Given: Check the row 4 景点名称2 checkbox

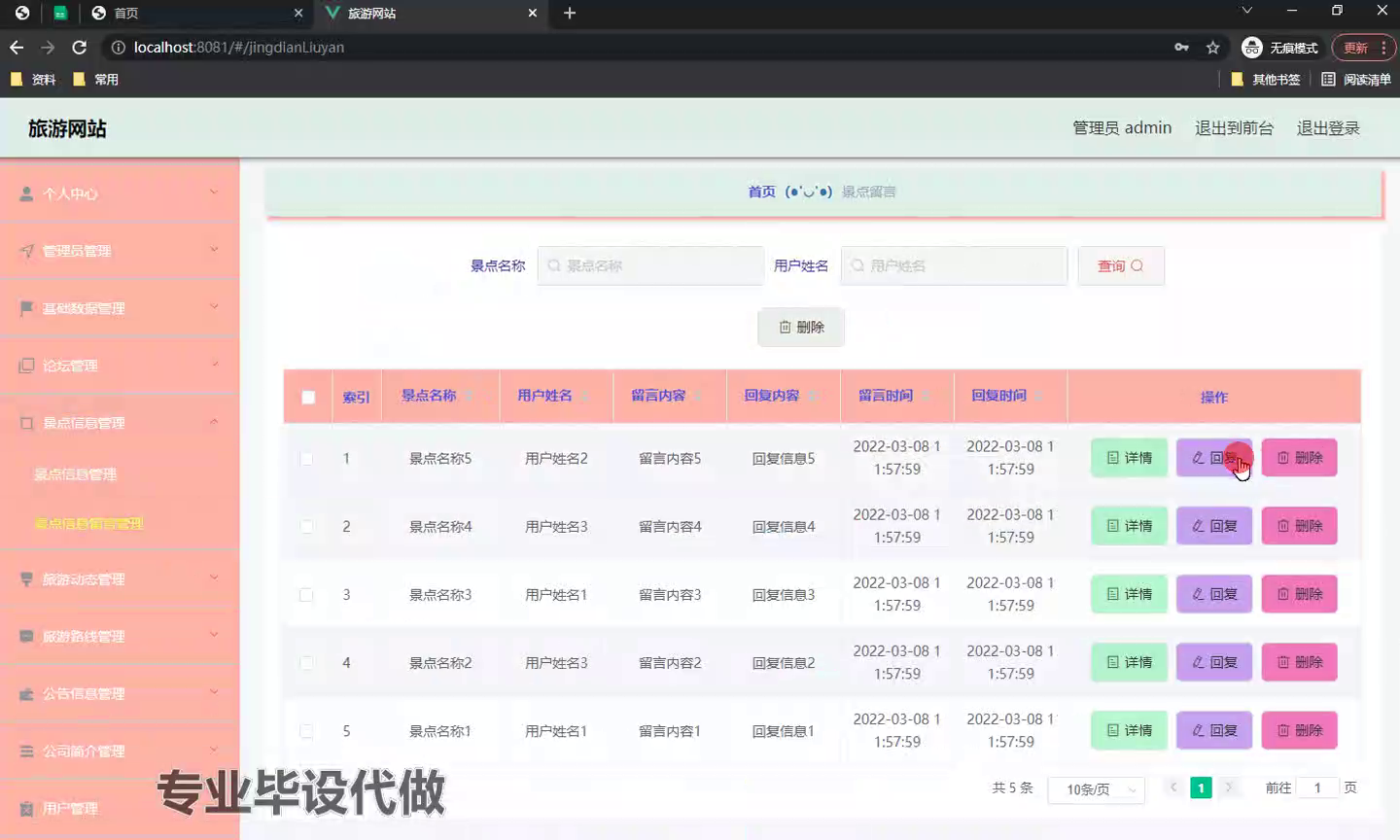Looking at the screenshot, I should pyautogui.click(x=306, y=662).
